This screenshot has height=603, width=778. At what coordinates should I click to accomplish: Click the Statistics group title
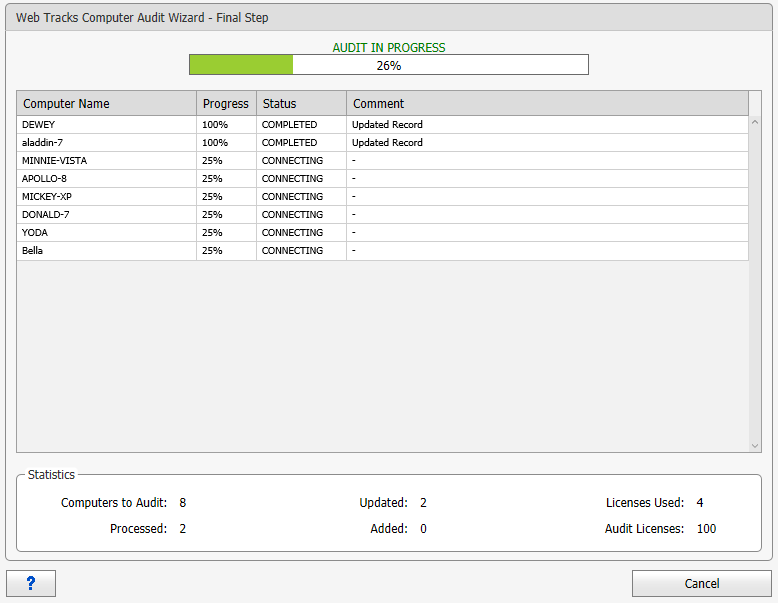(51, 474)
